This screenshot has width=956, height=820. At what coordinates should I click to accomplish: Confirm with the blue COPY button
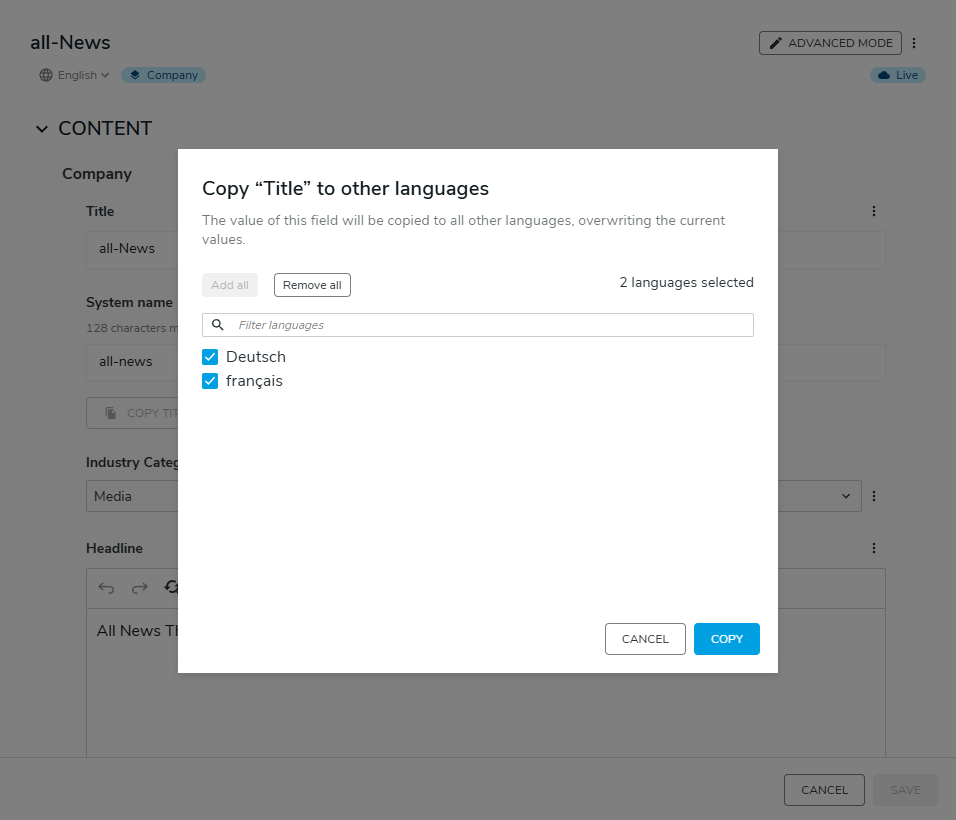click(727, 639)
